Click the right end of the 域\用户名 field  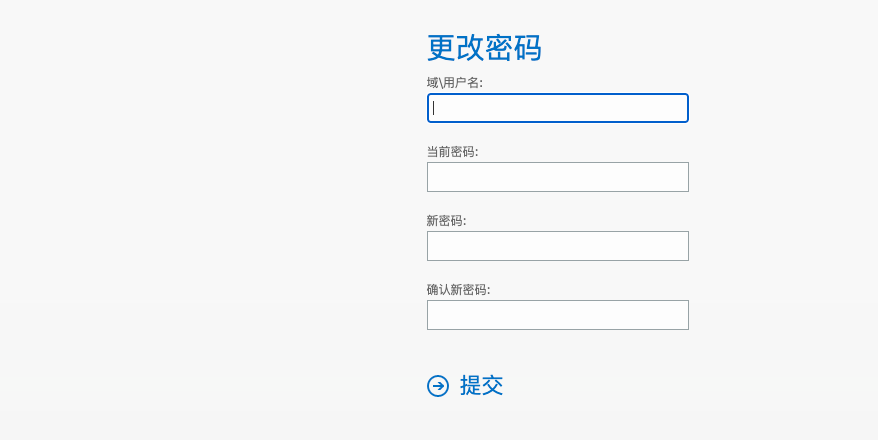[x=680, y=108]
